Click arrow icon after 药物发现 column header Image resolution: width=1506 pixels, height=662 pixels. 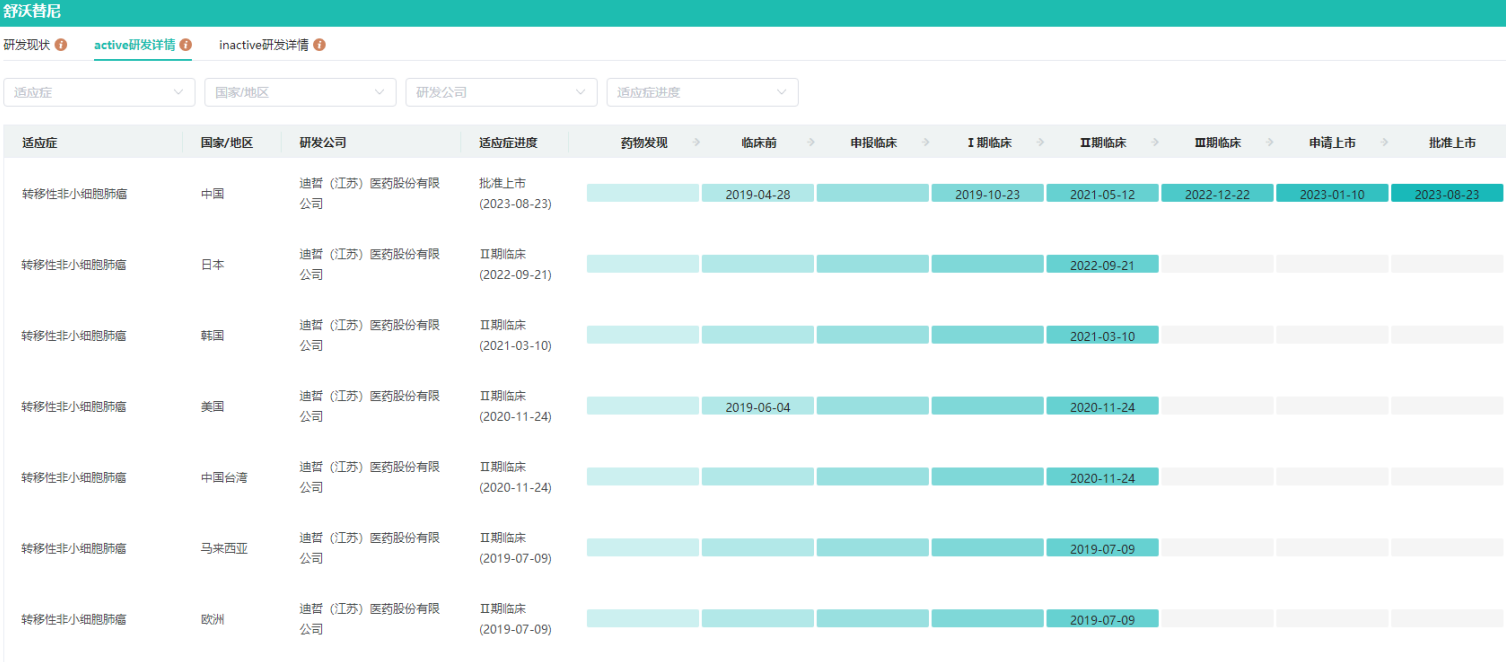pos(697,143)
